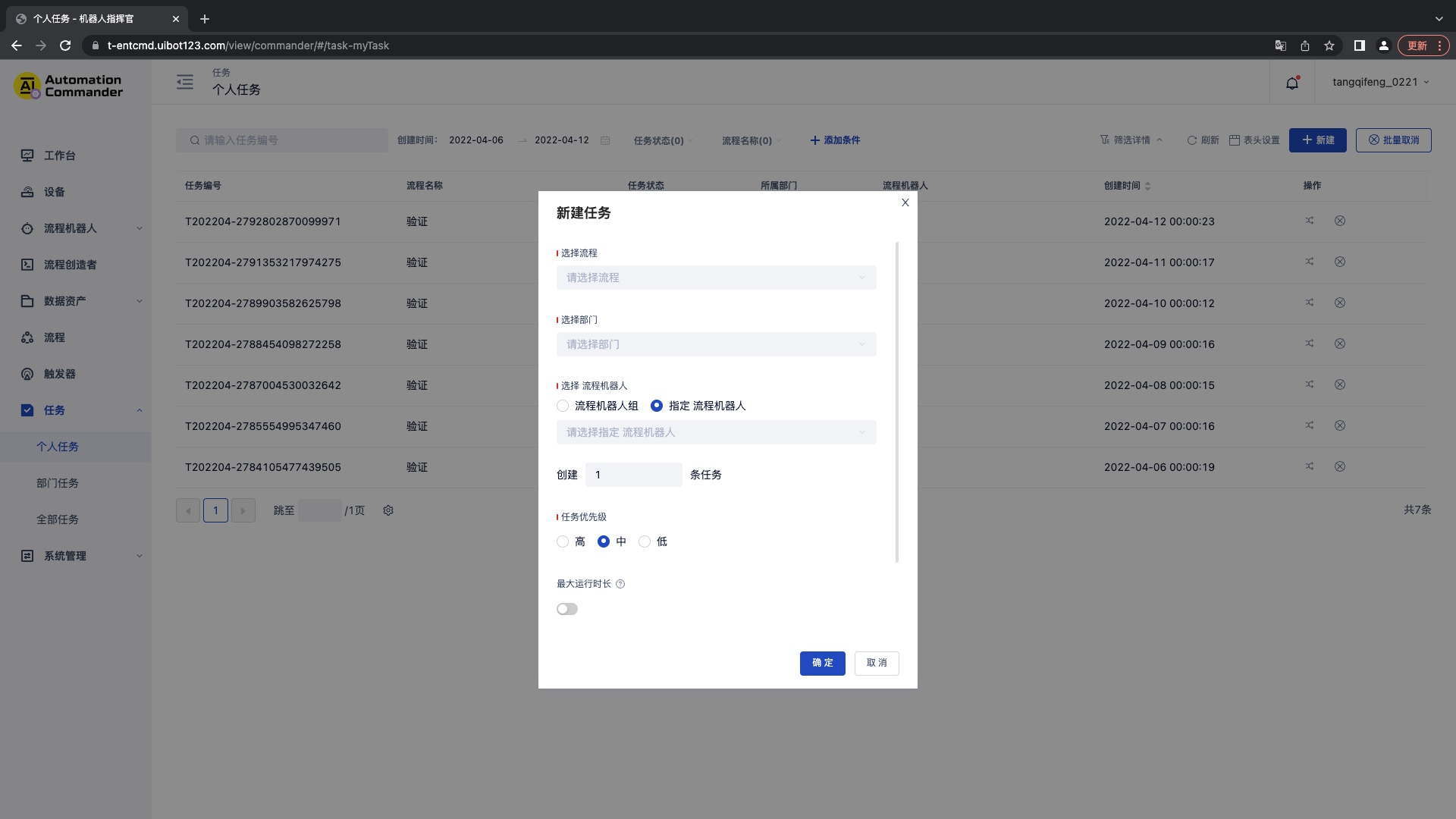Click shuffle icon for task T202204-2788454098272258
The image size is (1456, 819).
(1310, 344)
